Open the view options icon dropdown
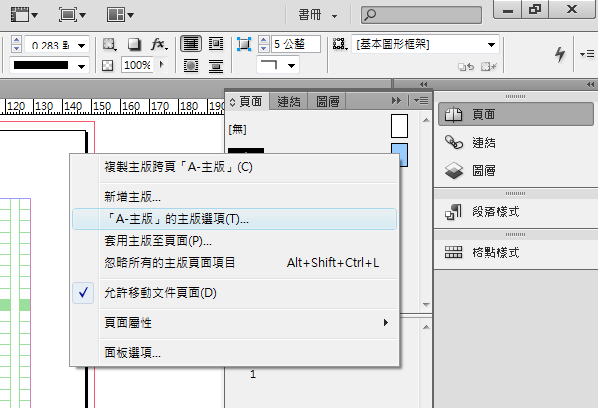Viewport: 598px width, 408px height. 24,15
